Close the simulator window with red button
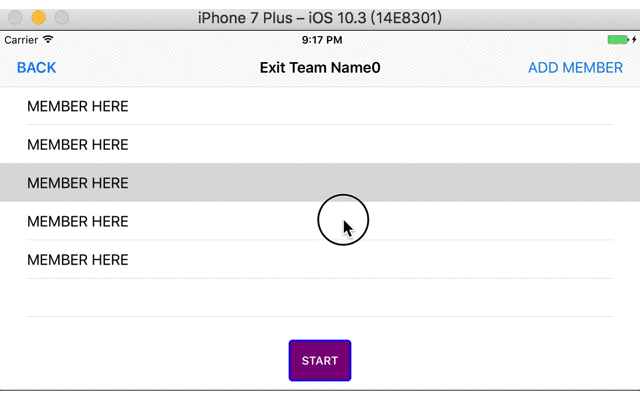 (17, 18)
